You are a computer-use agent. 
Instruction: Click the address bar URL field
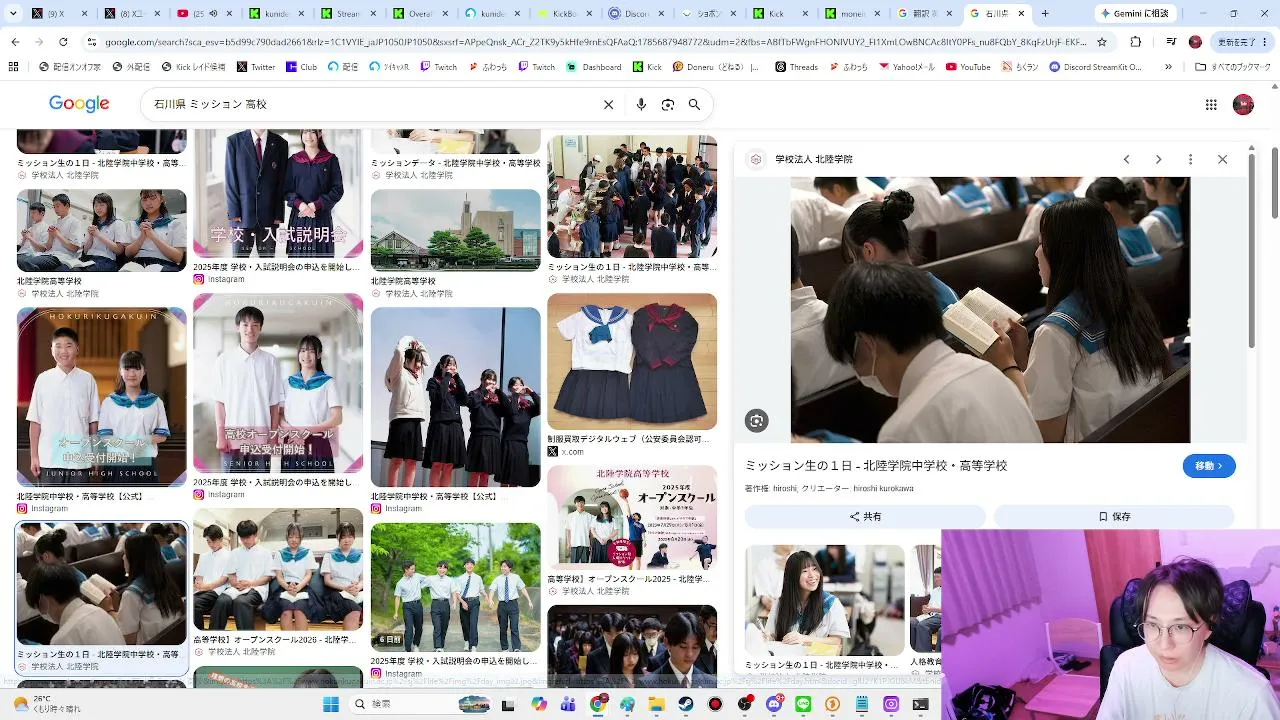coord(595,42)
